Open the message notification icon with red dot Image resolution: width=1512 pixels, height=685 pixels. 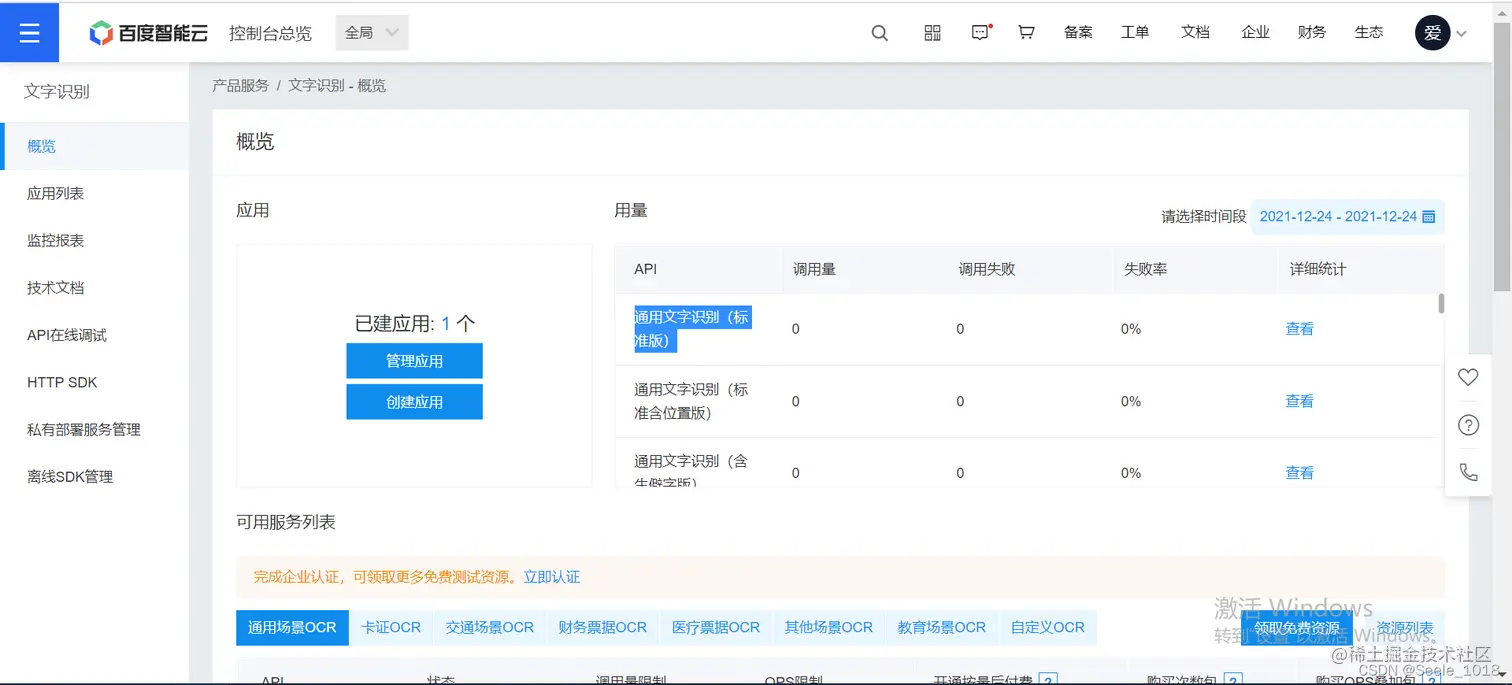(978, 32)
